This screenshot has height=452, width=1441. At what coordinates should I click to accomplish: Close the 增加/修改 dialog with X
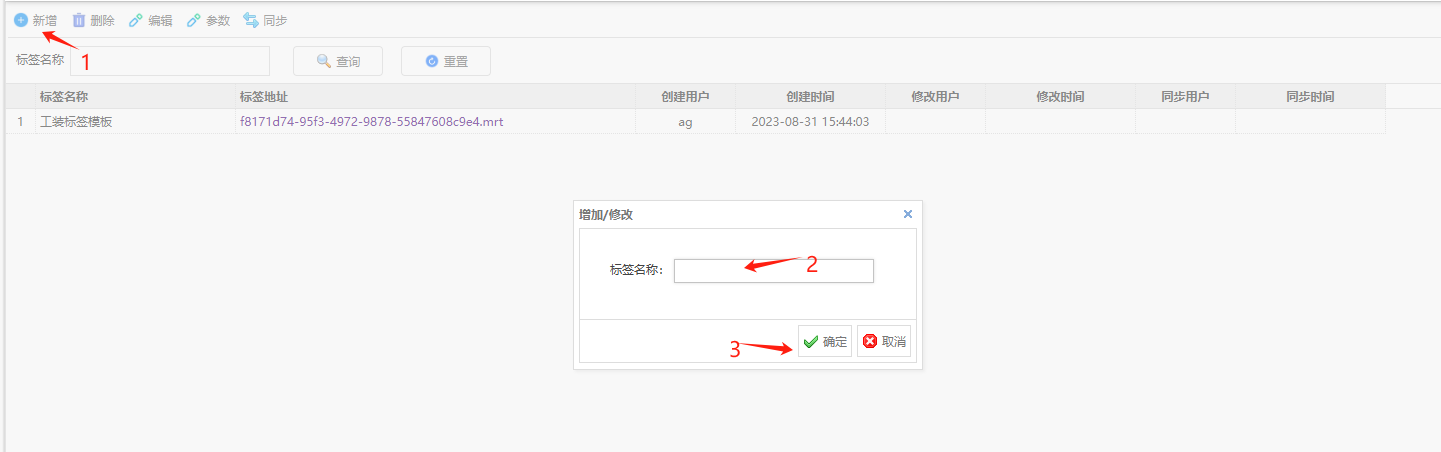pos(908,214)
